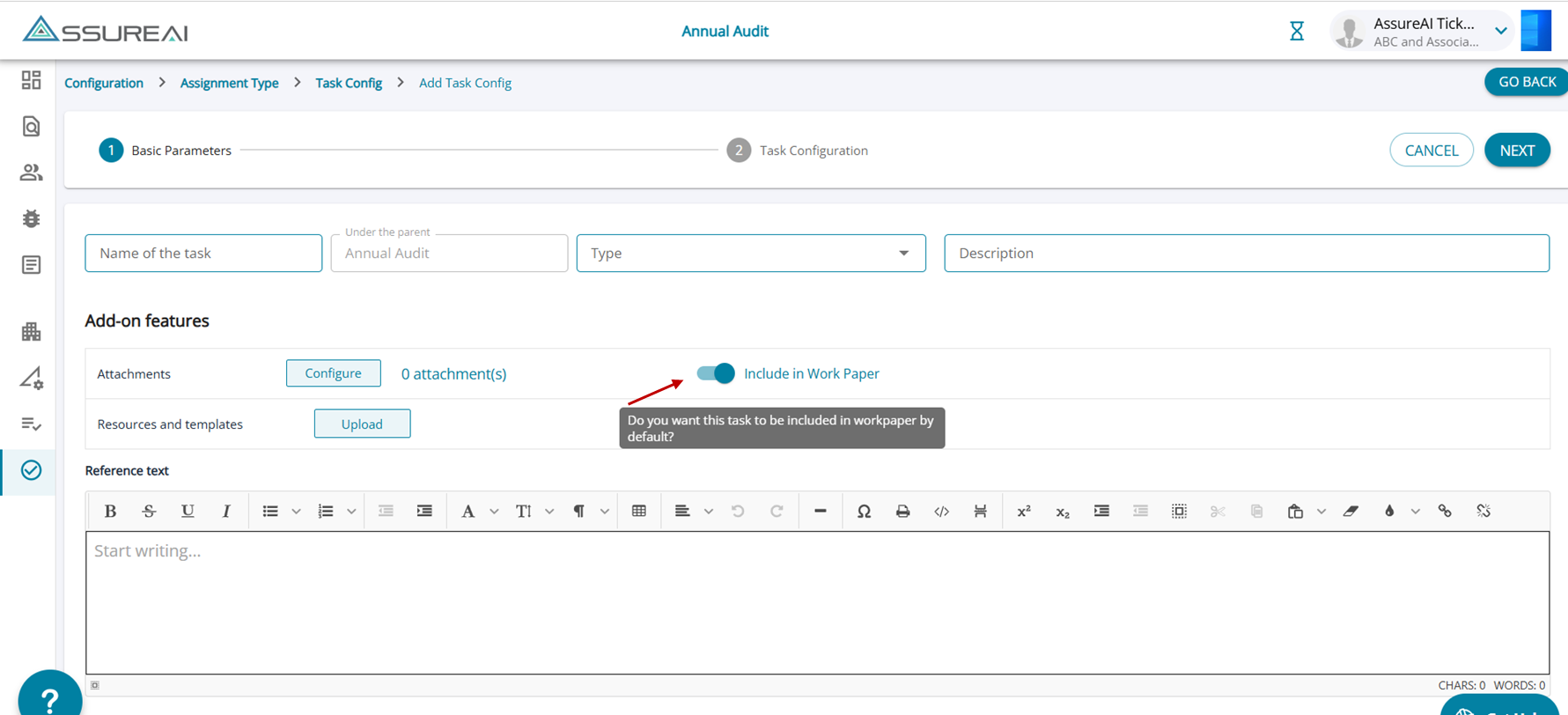Insert a numbered list

(x=326, y=512)
